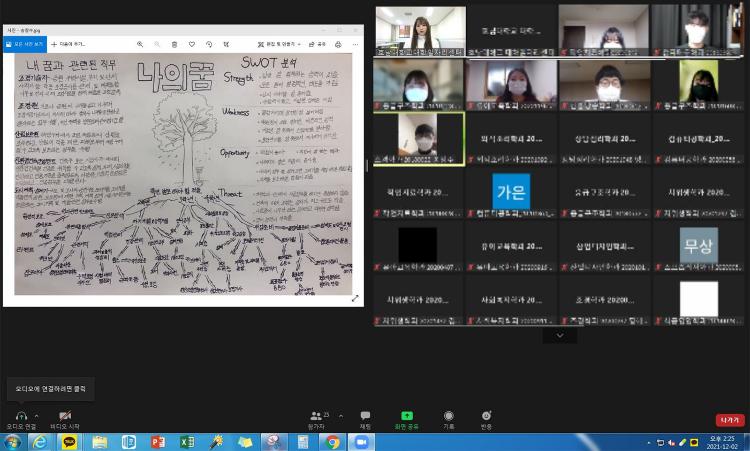Expand the arrow next to 오디오 연결
750x451 pixels.
tap(37, 415)
